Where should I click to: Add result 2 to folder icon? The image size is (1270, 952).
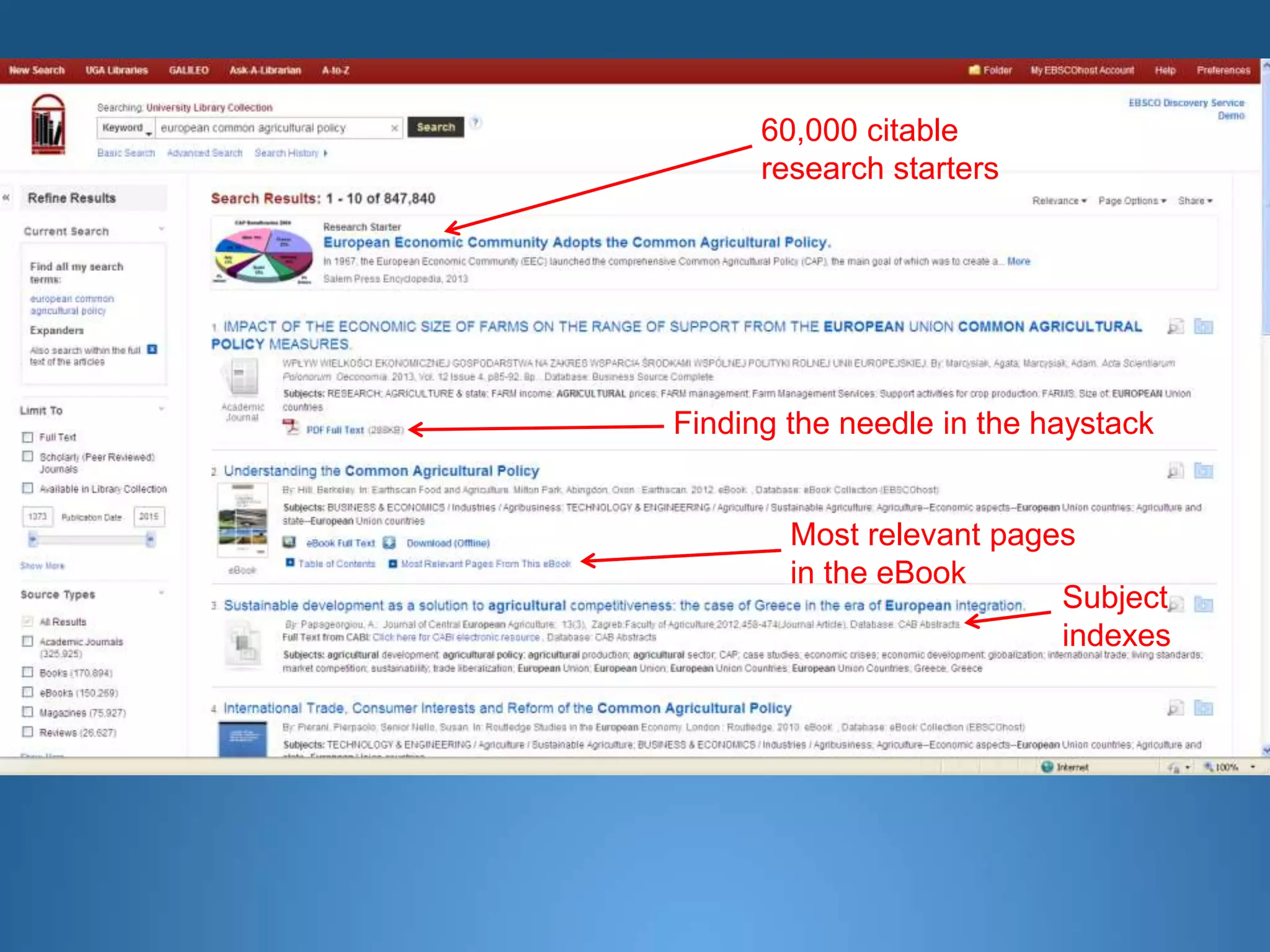(x=1204, y=471)
